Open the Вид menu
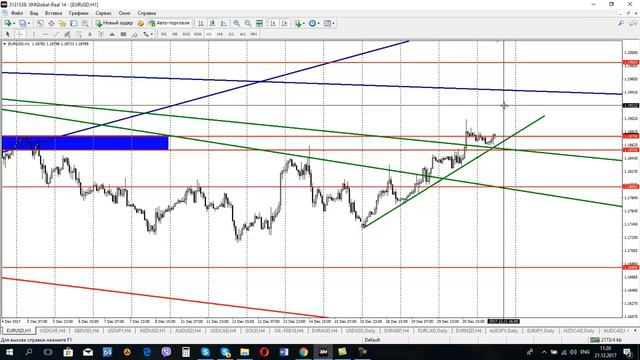The height and width of the screenshot is (360, 640). pyautogui.click(x=34, y=13)
